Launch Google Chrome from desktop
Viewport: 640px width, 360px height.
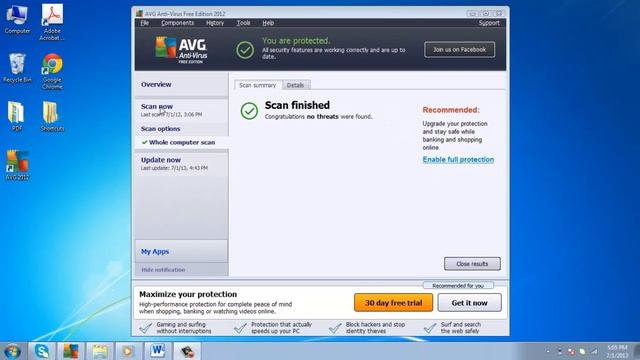52,71
